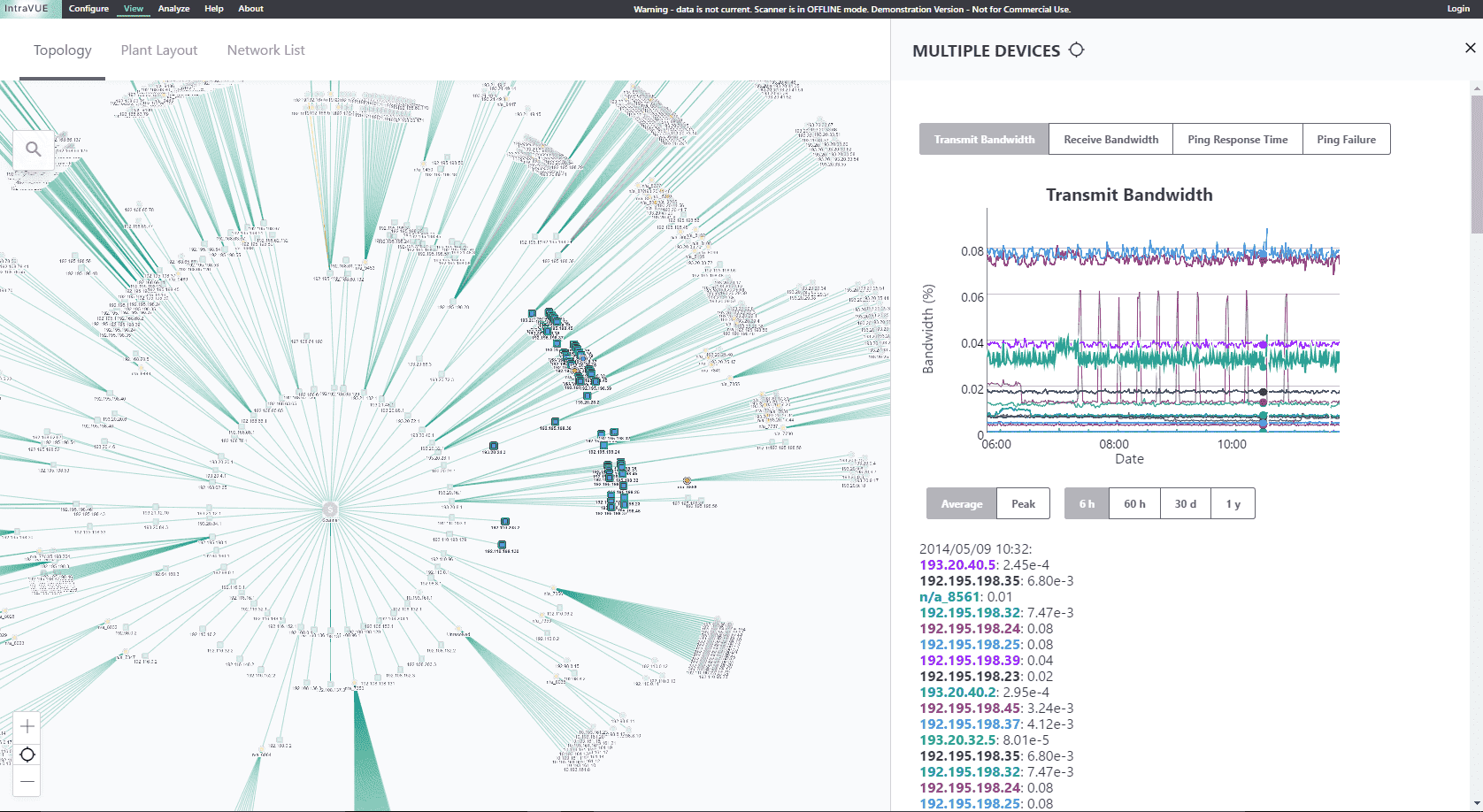
Task: Select the Average values toggle
Action: click(962, 504)
